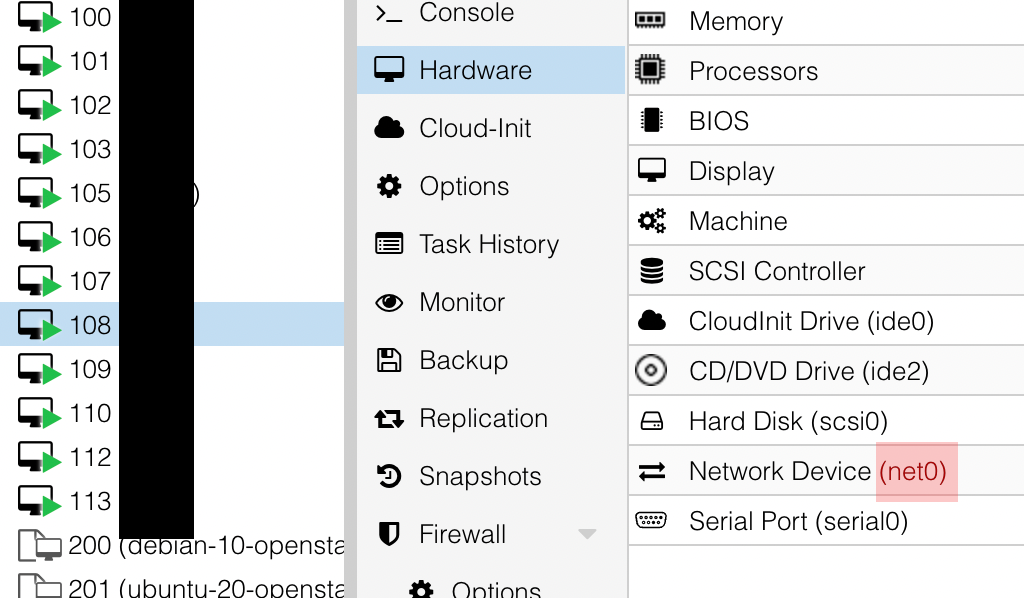Click the Machine gears icon
Screen dimensions: 1024x598
(x=651, y=221)
